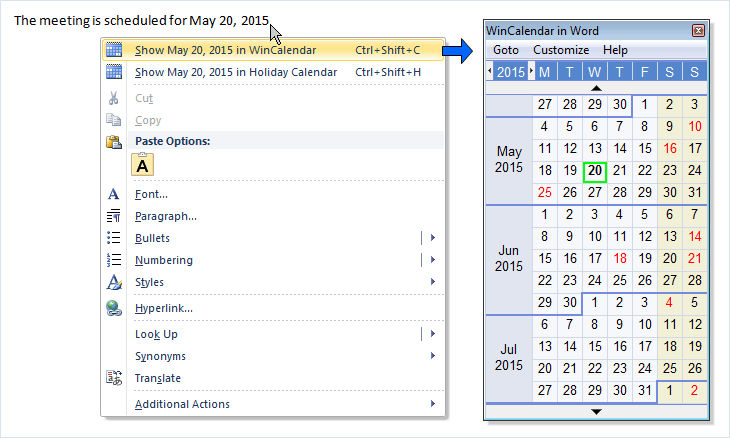Click calendar icon beside Show in WinCalendar
This screenshot has height=438, width=730.
(x=114, y=50)
